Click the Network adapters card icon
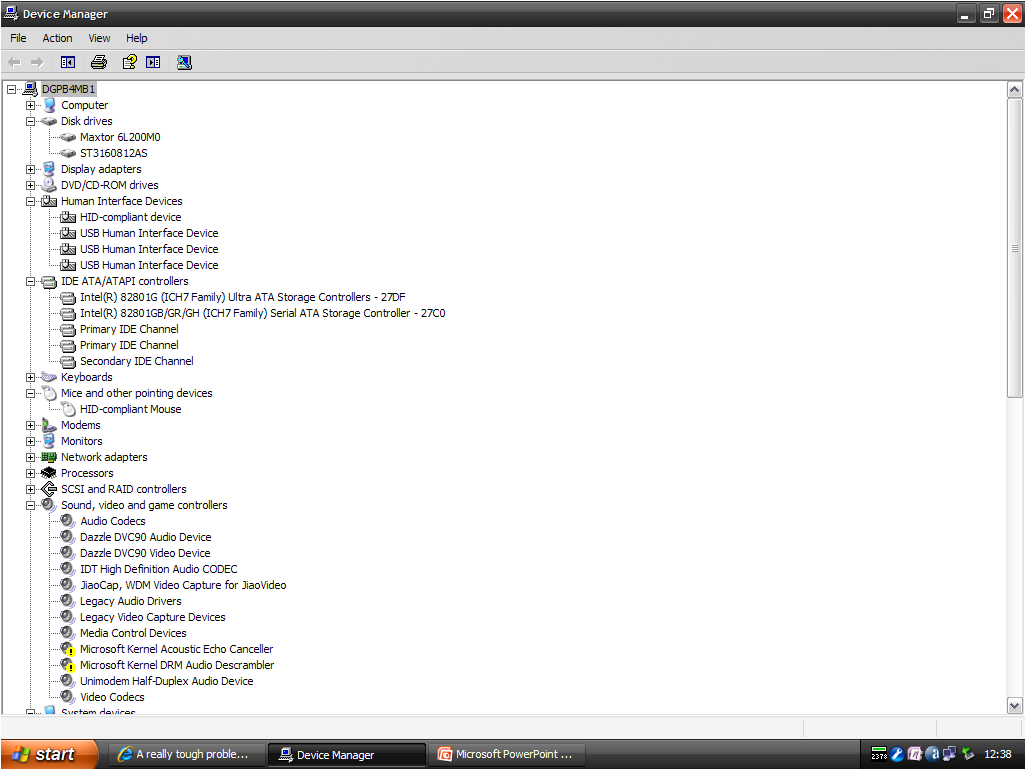1026x770 pixels. (49, 457)
